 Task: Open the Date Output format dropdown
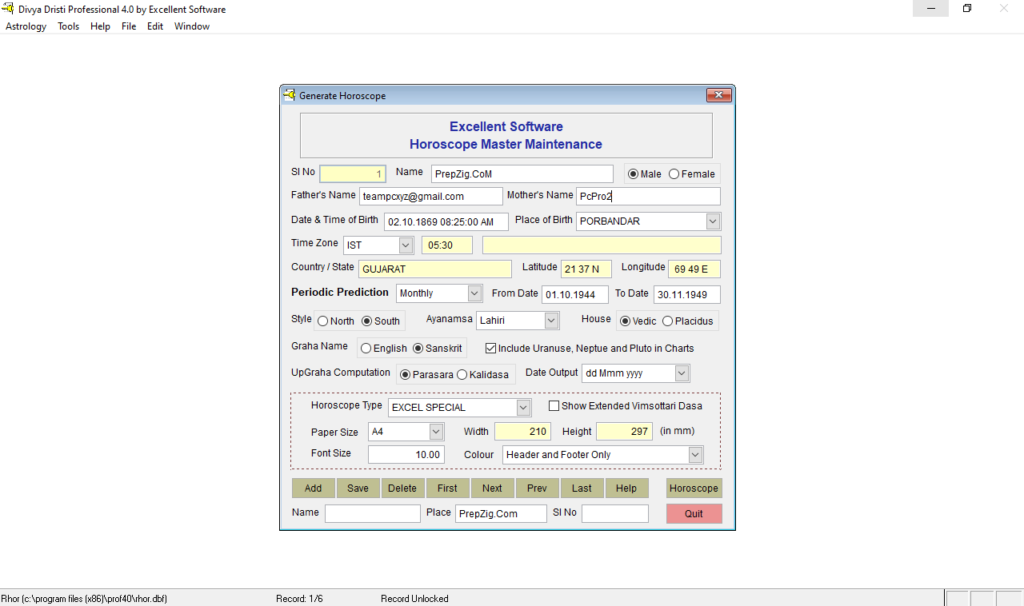point(682,374)
